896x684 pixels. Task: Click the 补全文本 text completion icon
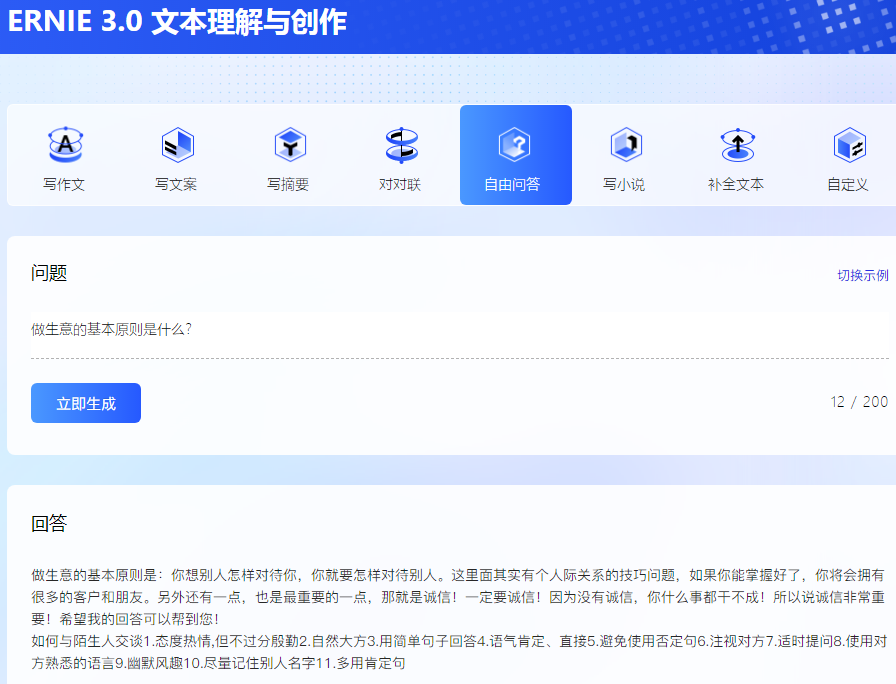(738, 145)
